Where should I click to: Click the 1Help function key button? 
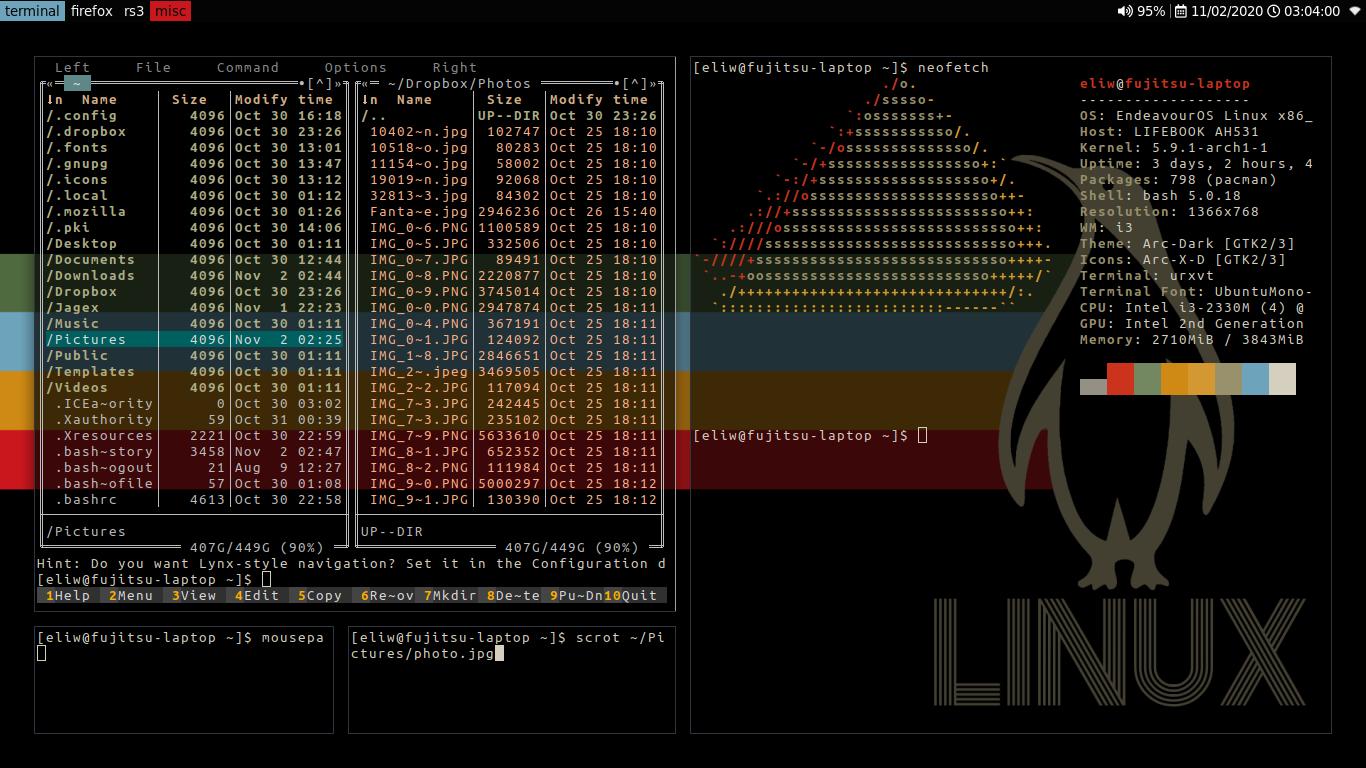(x=67, y=595)
